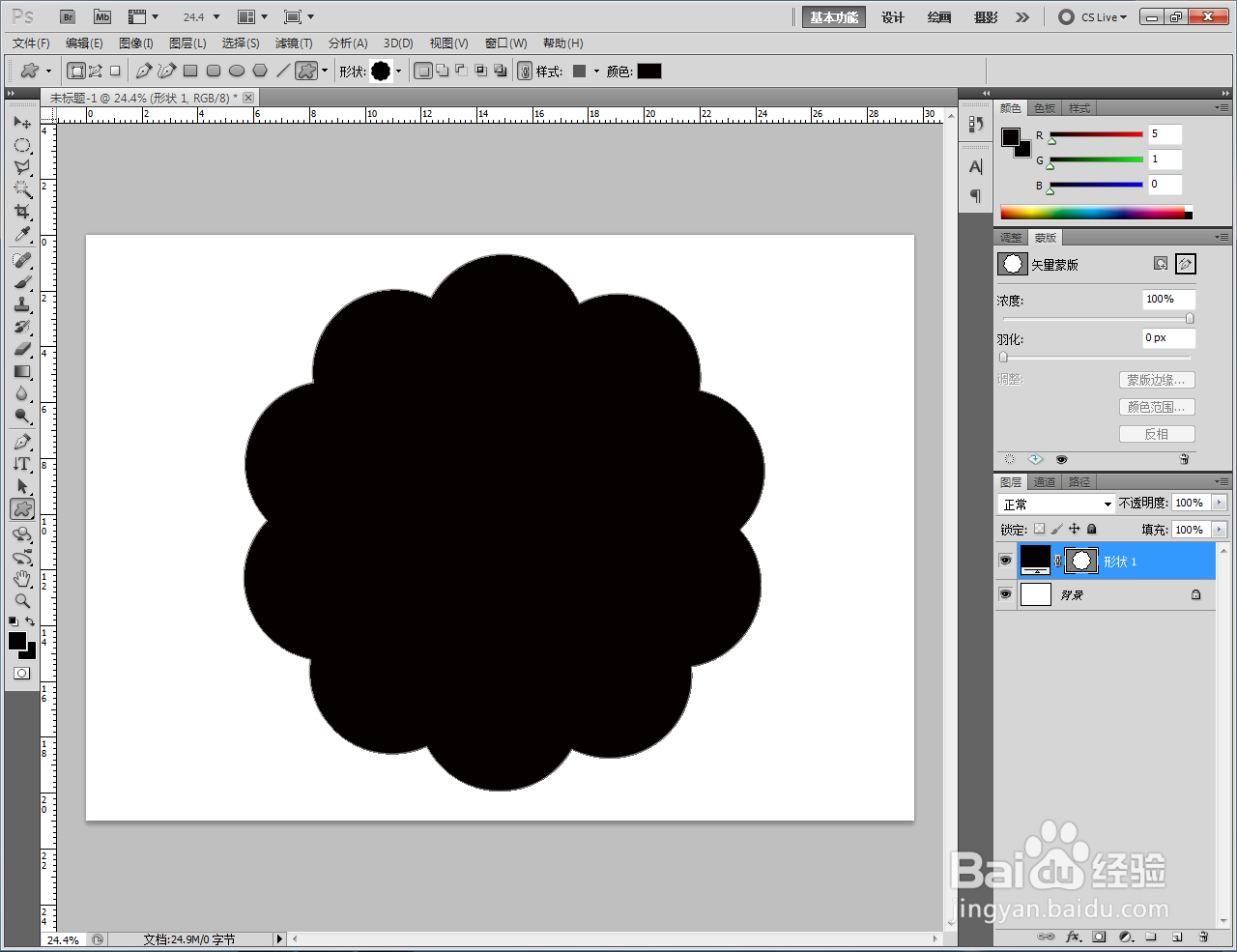Open Layers panel flyout menu
1237x952 pixels.
point(1222,481)
